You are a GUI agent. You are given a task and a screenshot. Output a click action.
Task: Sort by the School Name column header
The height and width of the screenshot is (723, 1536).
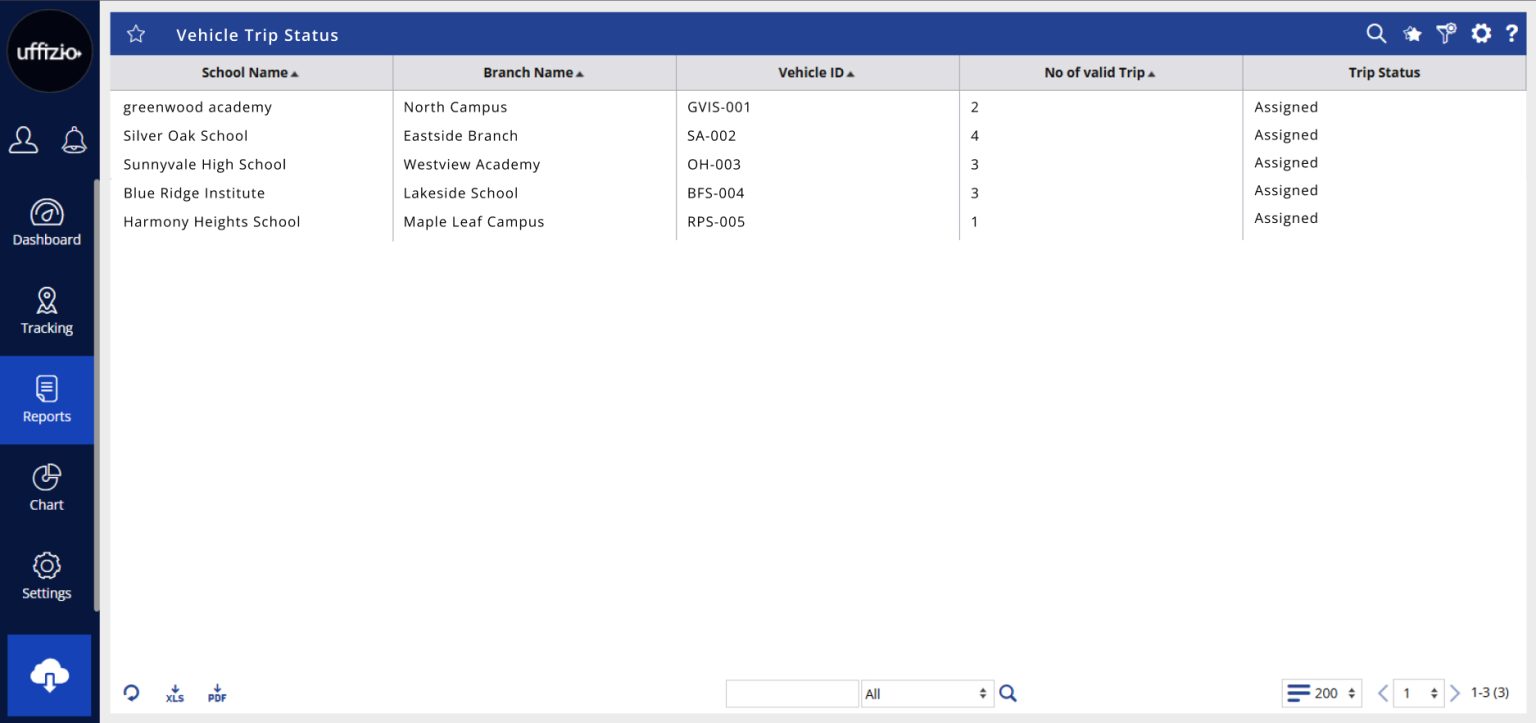pyautogui.click(x=250, y=73)
